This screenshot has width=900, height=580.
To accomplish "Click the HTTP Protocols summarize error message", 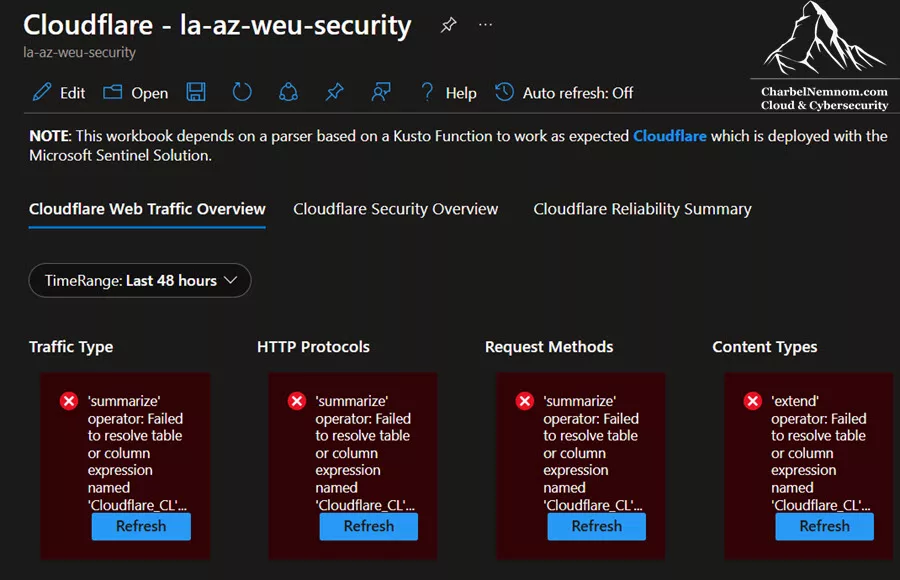I will pos(364,453).
